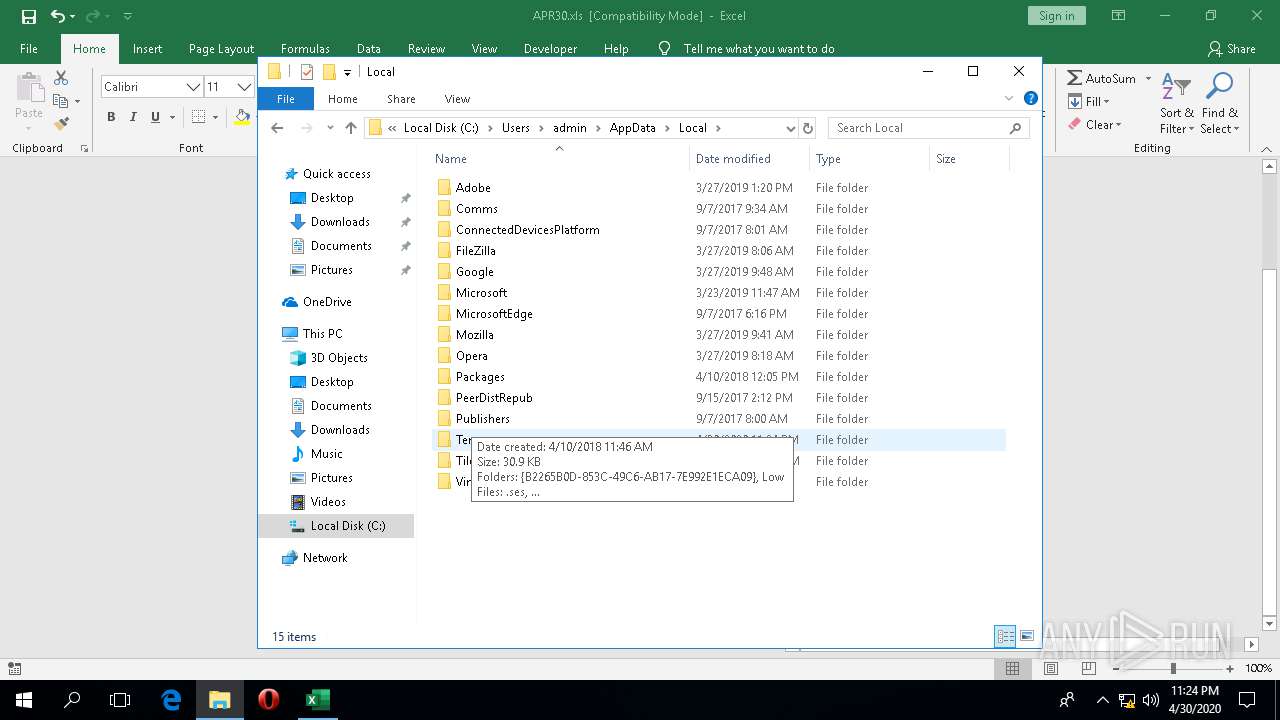
Task: Toggle Italic formatting in Excel
Action: coord(133,117)
